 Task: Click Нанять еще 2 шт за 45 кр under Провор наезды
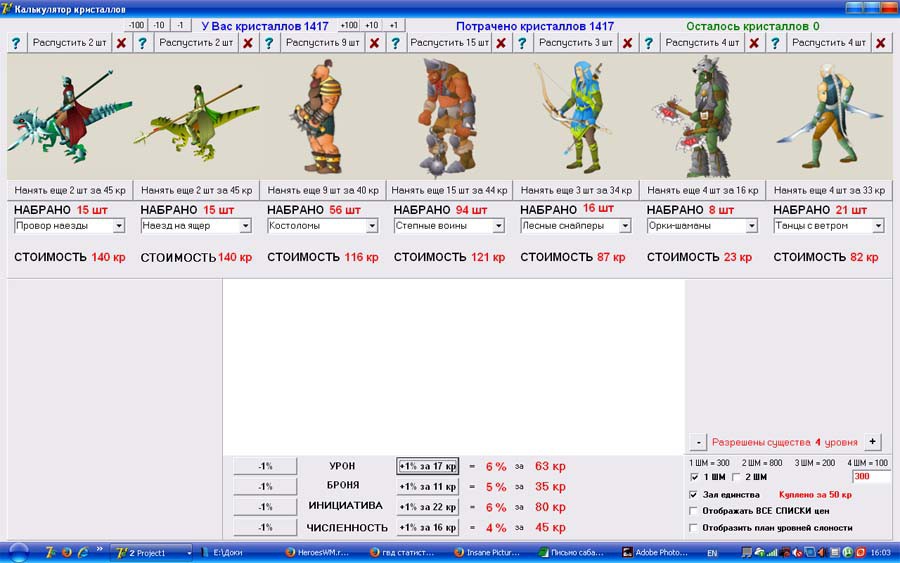point(70,190)
